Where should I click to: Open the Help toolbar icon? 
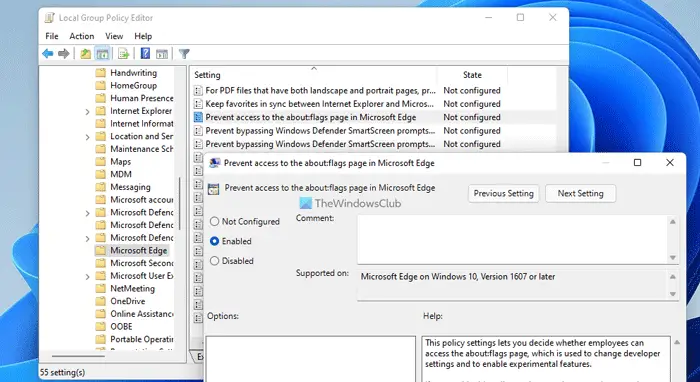(x=145, y=54)
